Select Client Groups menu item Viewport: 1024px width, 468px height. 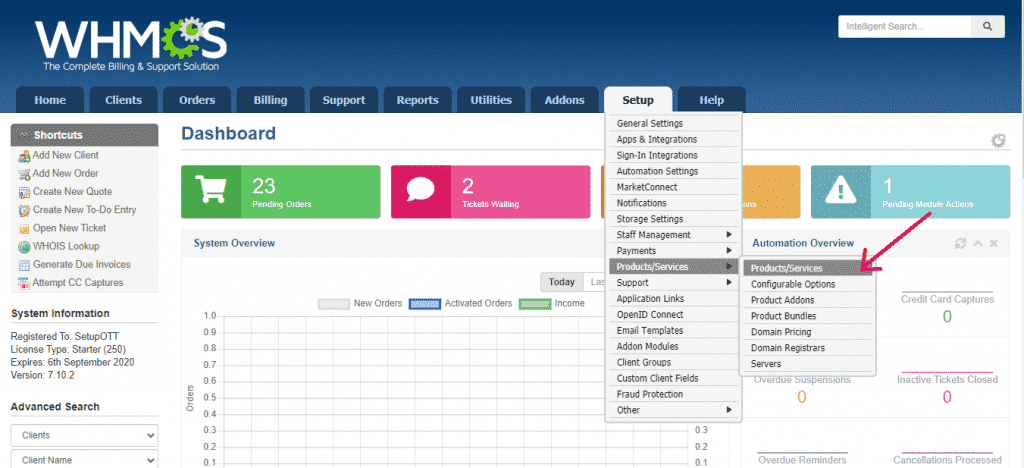click(673, 362)
